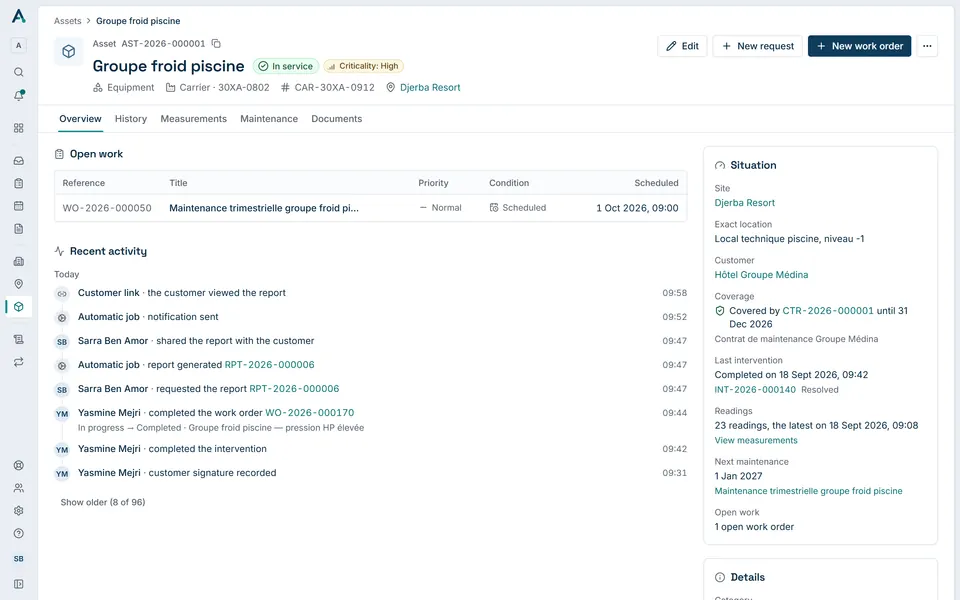Open the workspace switcher labeled A
Viewport: 960px width, 600px height.
pyautogui.click(x=18, y=45)
